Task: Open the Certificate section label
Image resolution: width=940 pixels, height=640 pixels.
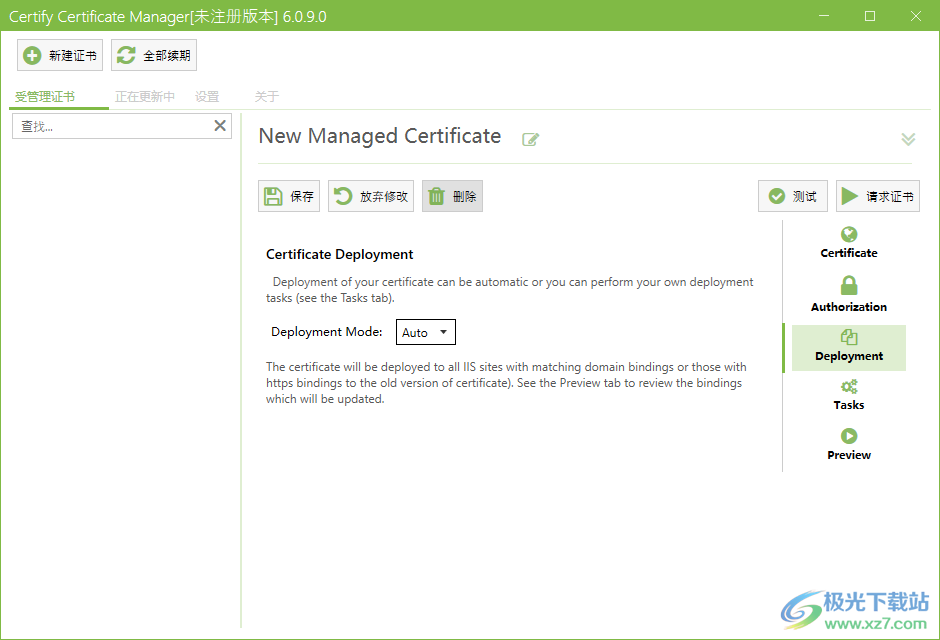Action: coord(849,253)
